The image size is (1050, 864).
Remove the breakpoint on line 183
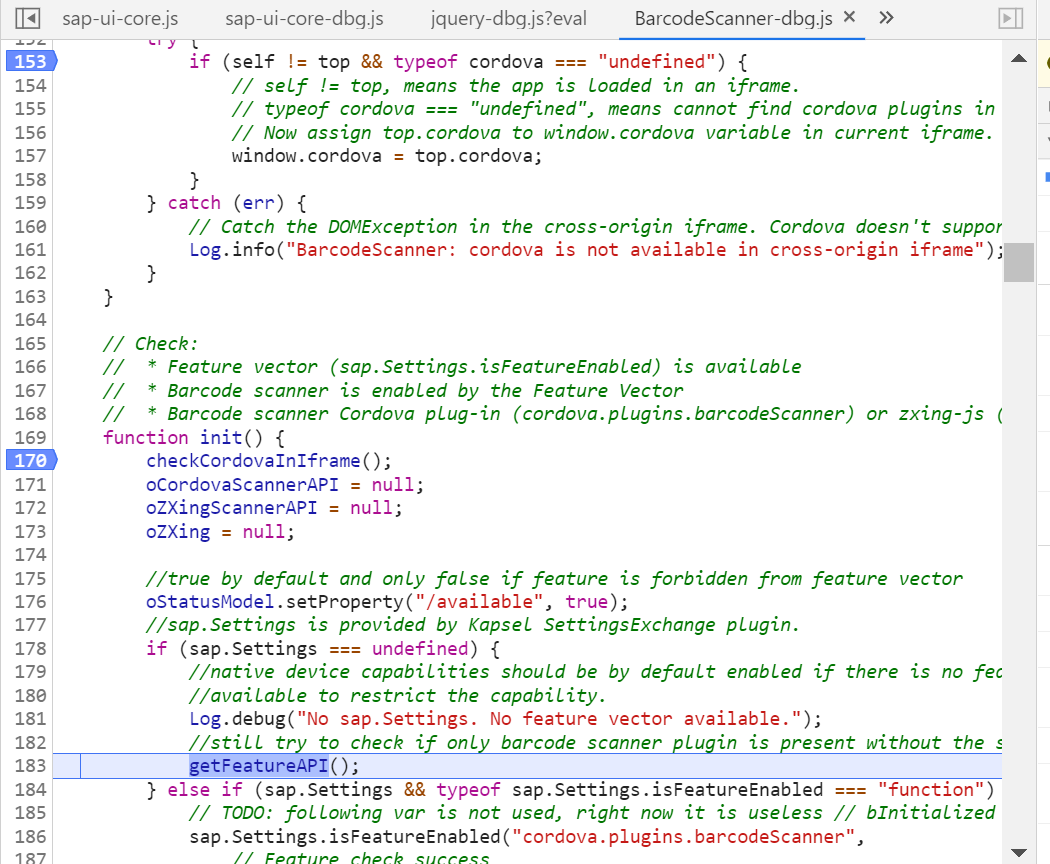pyautogui.click(x=30, y=765)
